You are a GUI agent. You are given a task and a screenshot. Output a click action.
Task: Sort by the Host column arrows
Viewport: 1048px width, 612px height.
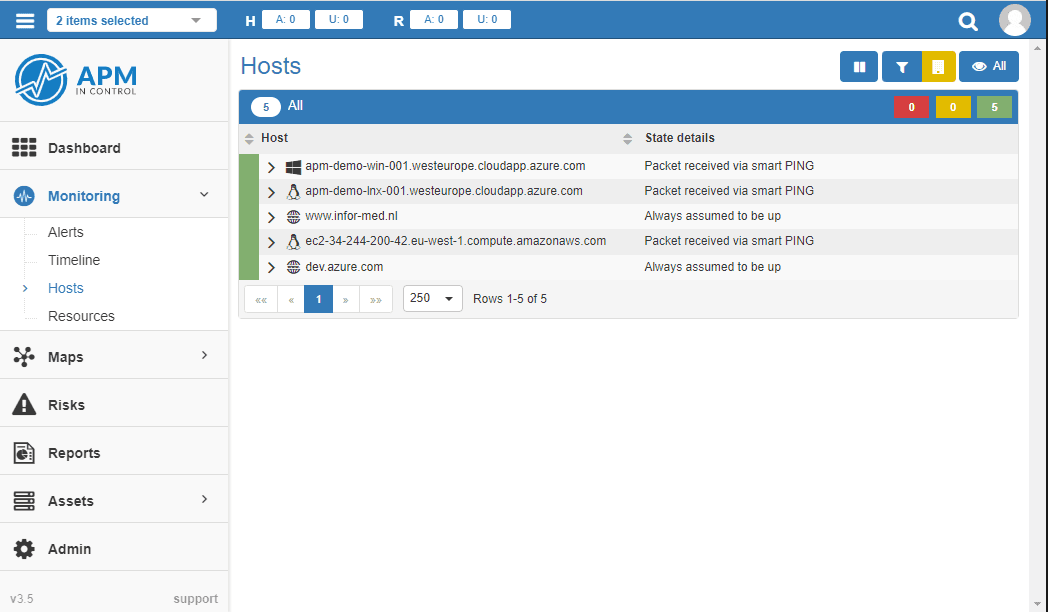(x=249, y=138)
